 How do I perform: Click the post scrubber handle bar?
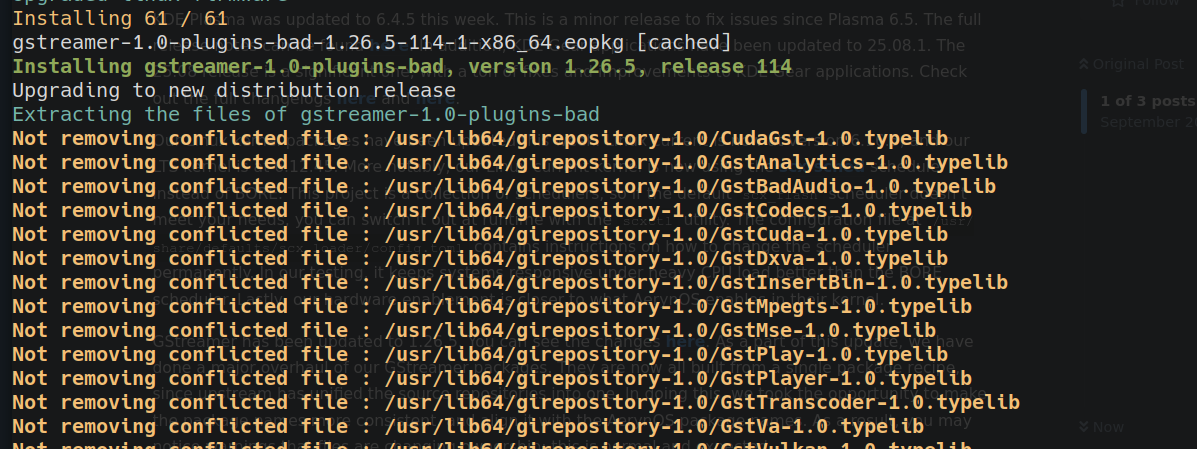[1084, 111]
